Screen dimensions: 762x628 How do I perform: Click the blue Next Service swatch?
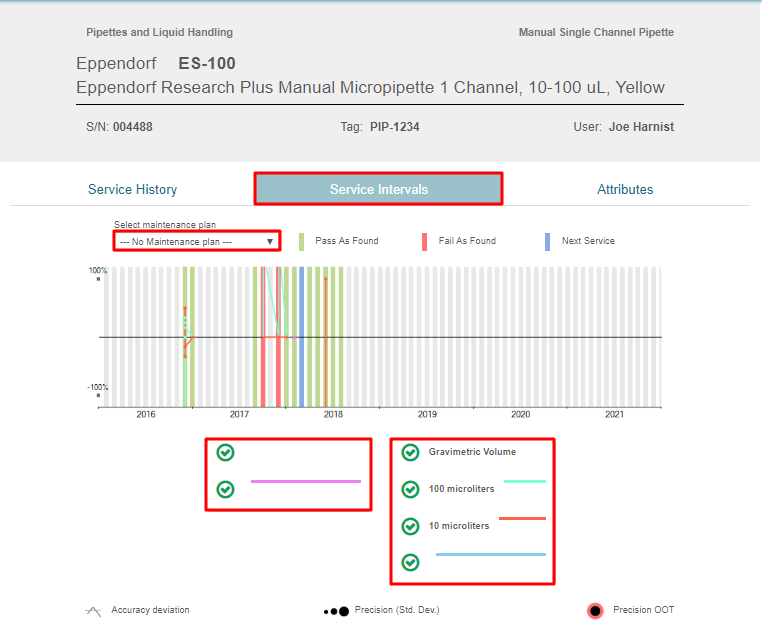[547, 242]
